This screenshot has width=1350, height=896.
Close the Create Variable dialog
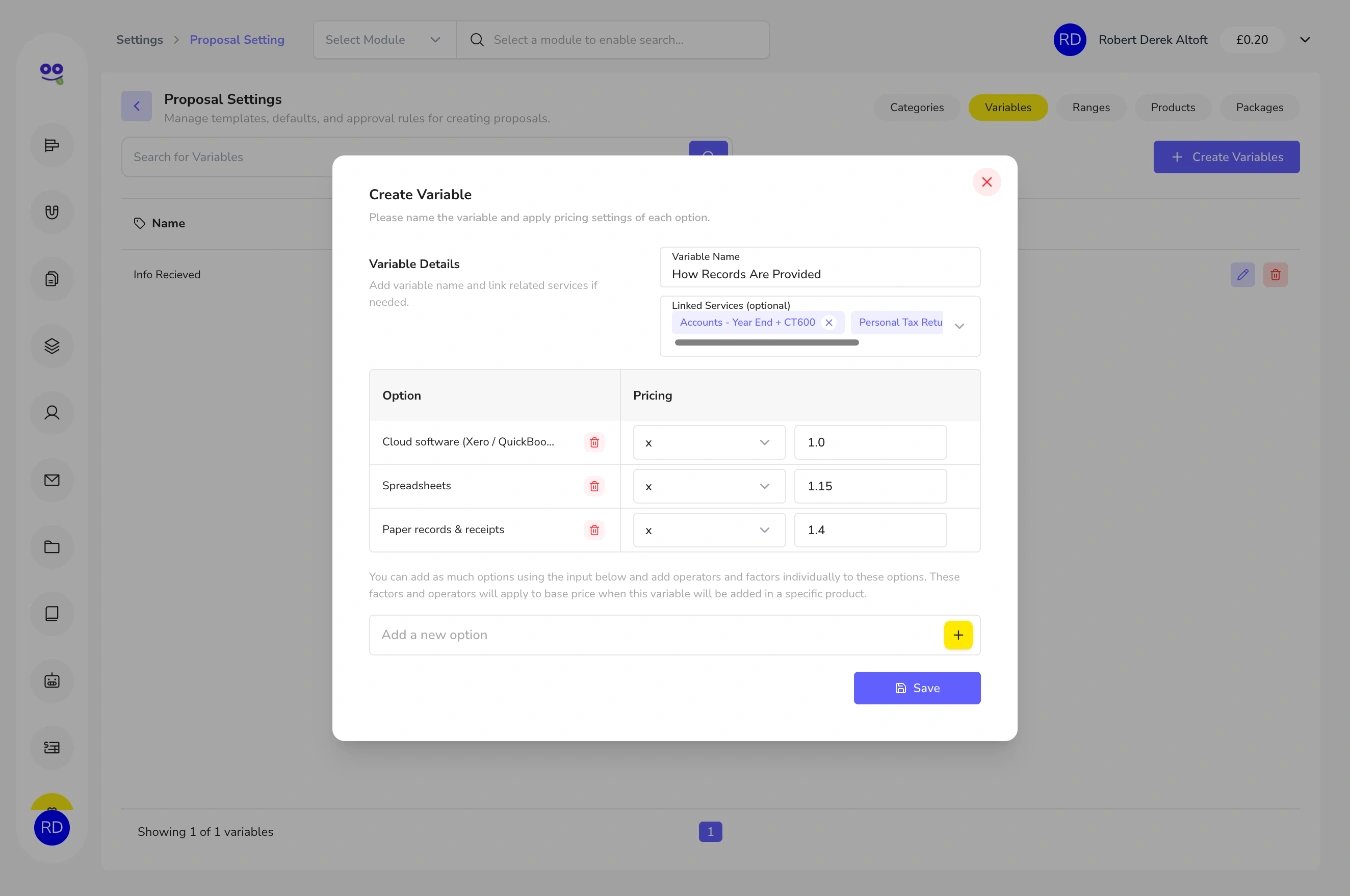tap(987, 182)
